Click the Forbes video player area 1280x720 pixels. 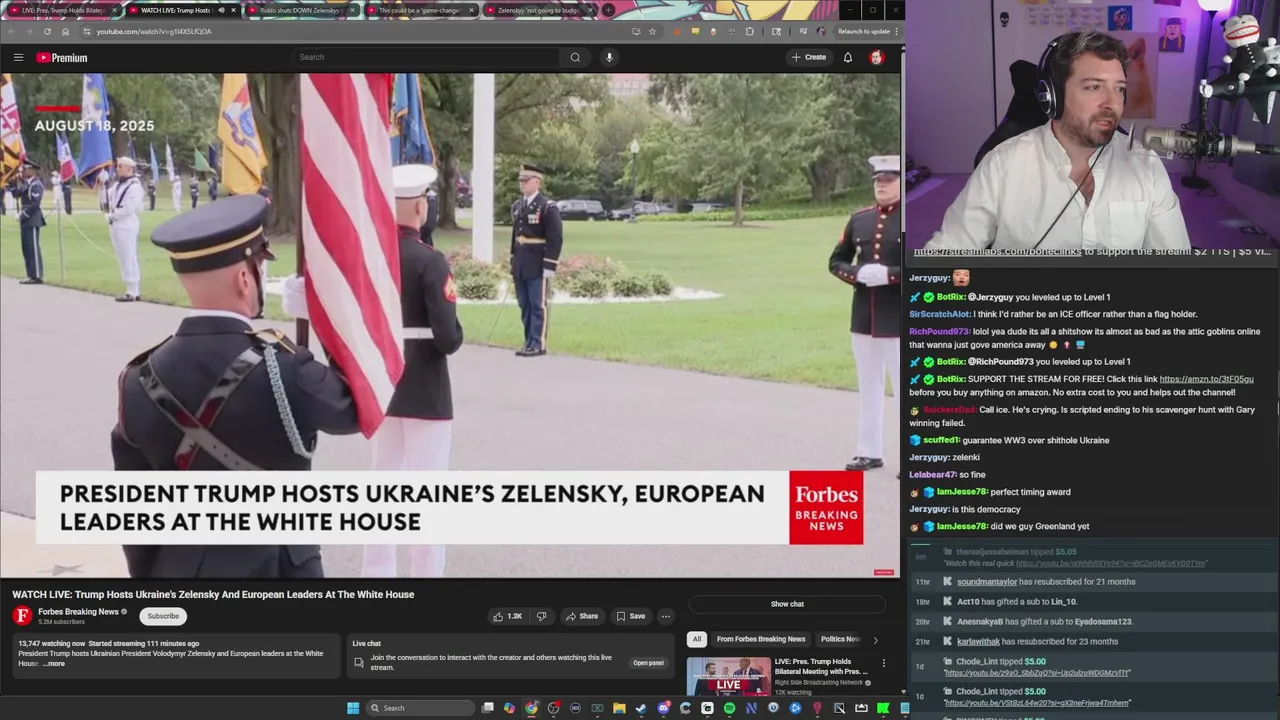pyautogui.click(x=450, y=325)
